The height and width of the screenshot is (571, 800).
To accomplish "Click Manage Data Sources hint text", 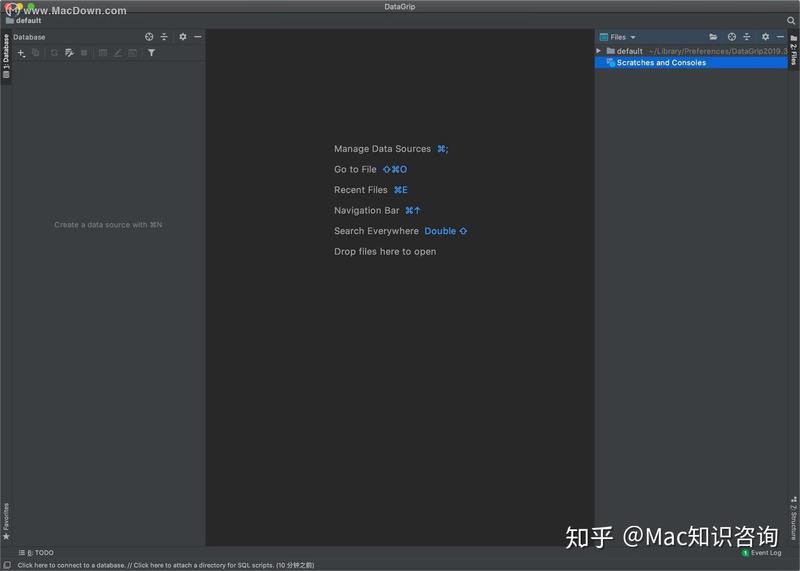I will tap(382, 149).
